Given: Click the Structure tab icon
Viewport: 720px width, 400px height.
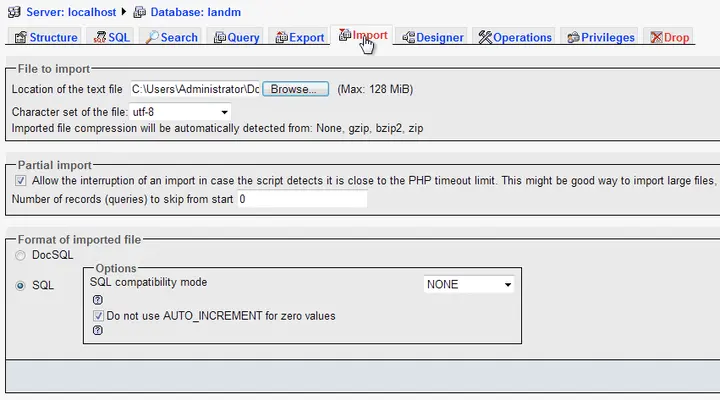Looking at the screenshot, I should 21,37.
